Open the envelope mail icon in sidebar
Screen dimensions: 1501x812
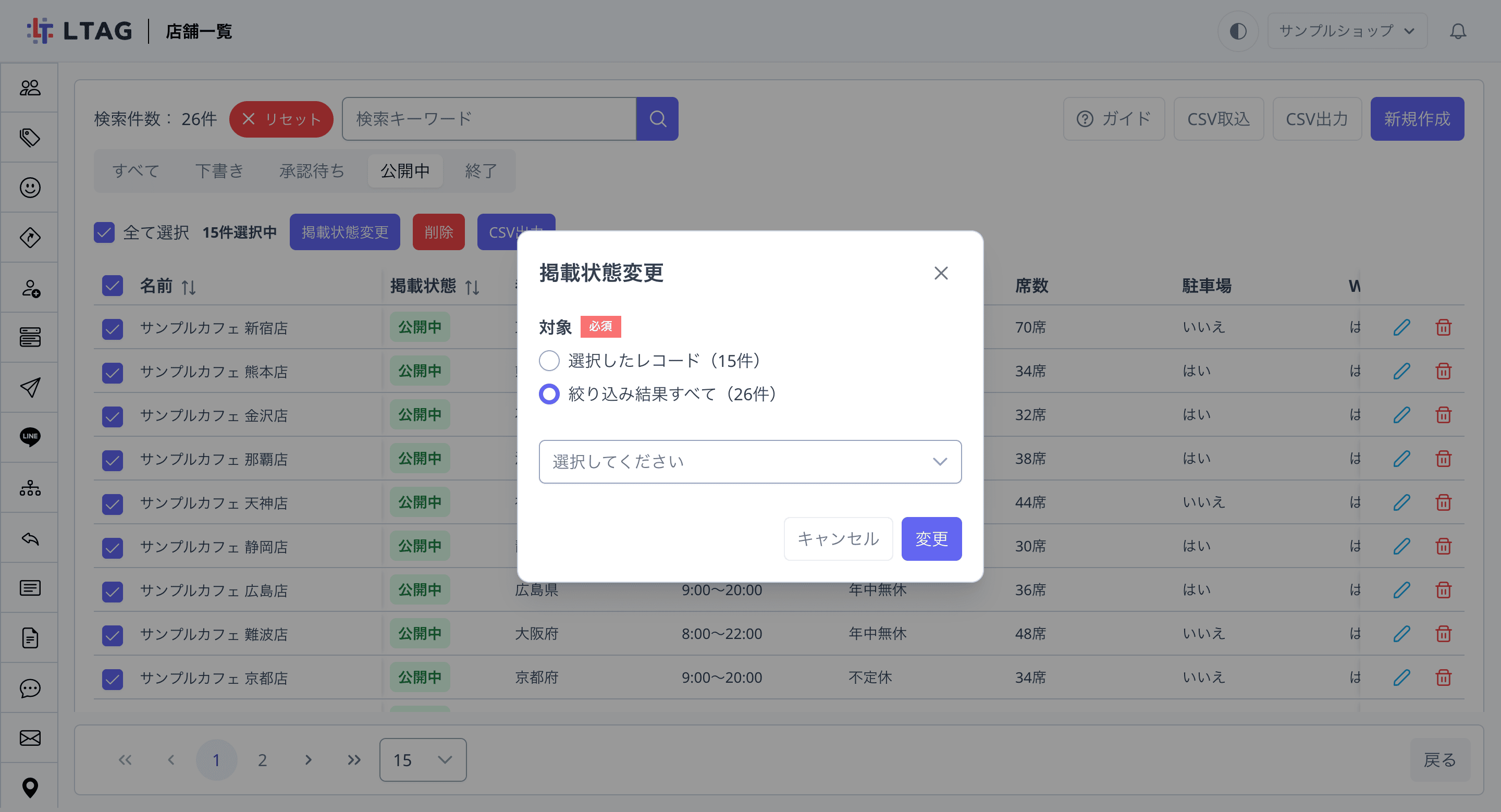click(x=30, y=738)
